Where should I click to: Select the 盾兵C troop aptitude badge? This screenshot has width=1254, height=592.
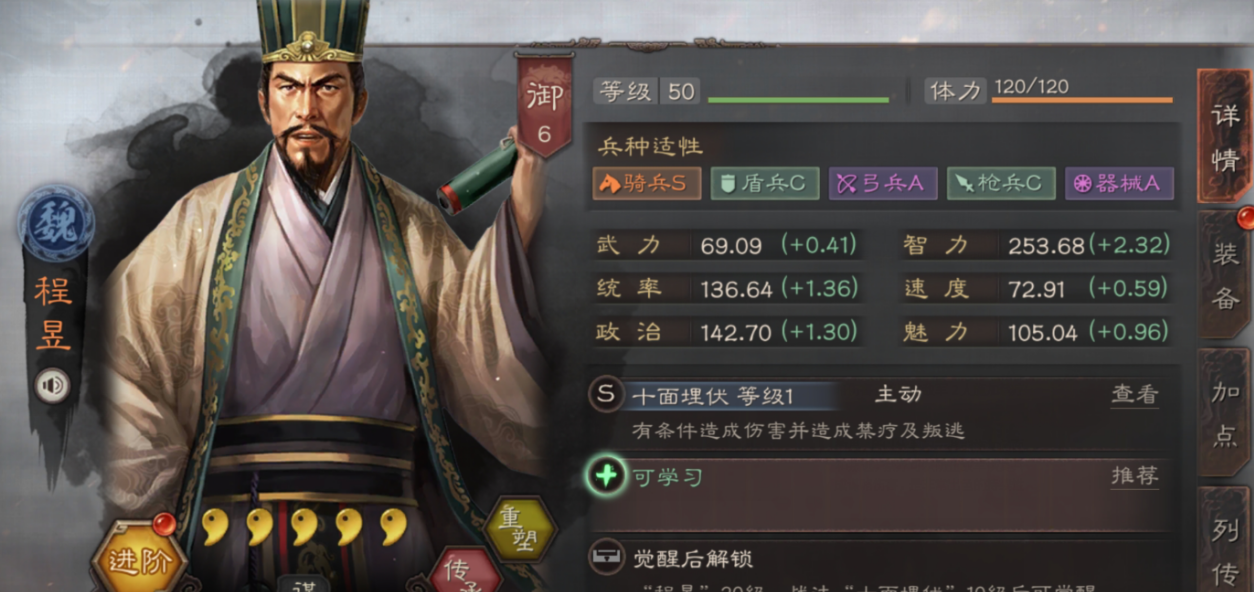click(765, 183)
